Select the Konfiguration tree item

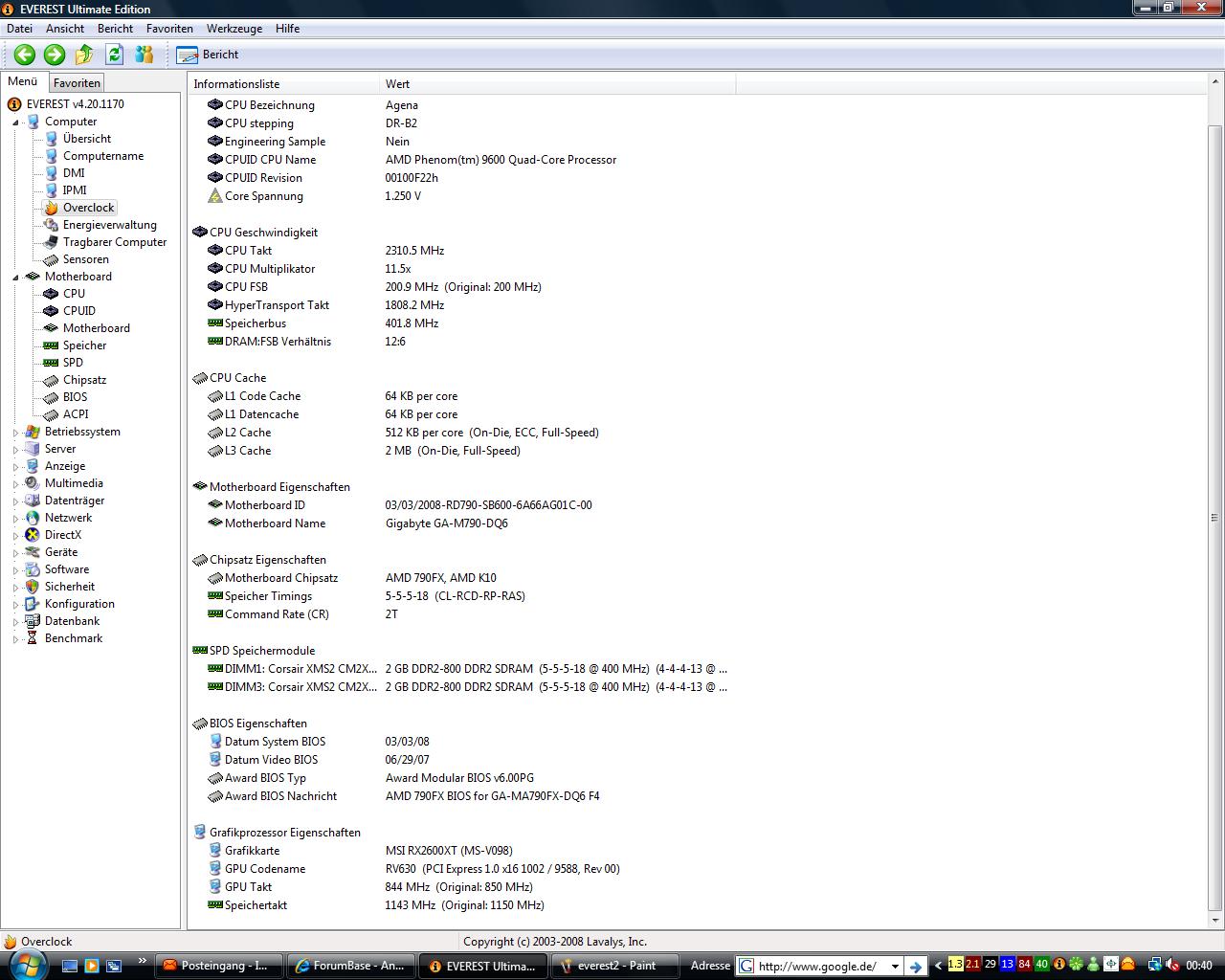pos(79,604)
